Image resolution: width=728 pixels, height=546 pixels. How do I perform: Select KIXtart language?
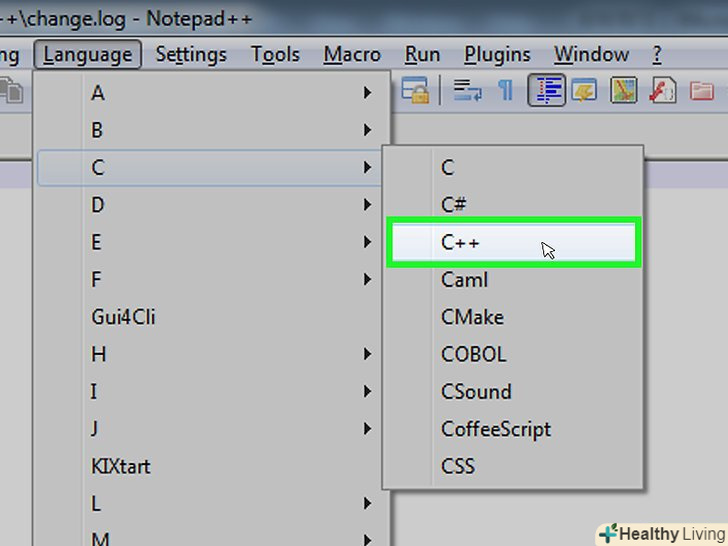[x=210, y=466]
